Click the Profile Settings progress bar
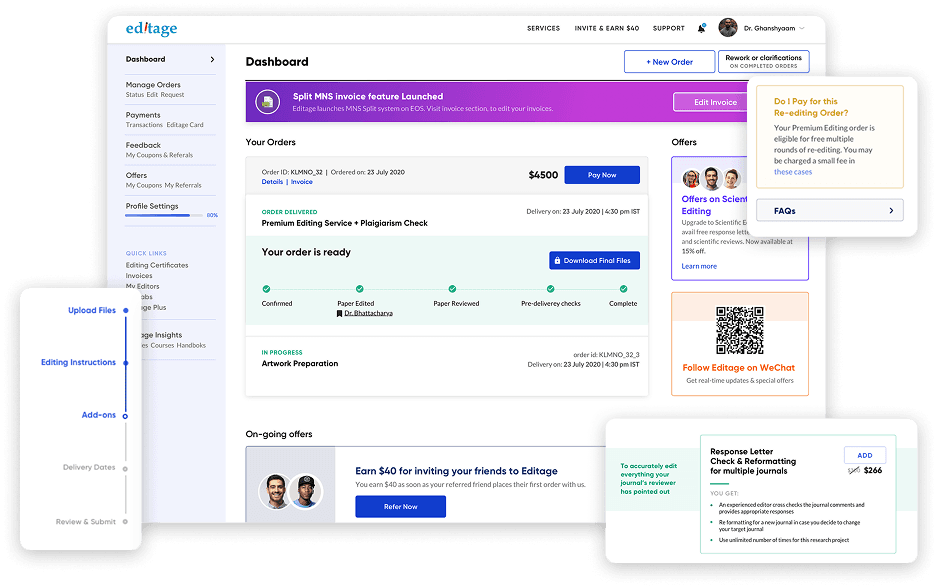Image resolution: width=938 pixels, height=587 pixels. [165, 215]
